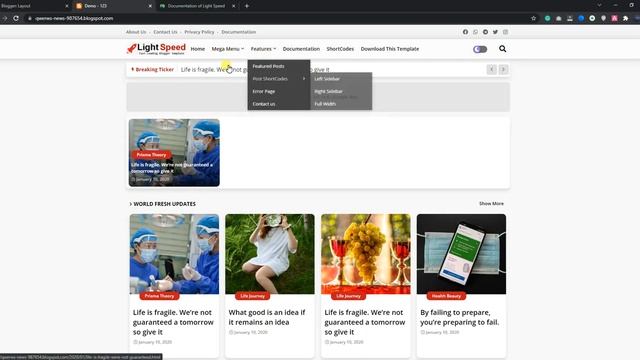Click Show More for World Fresh Updates

[491, 204]
